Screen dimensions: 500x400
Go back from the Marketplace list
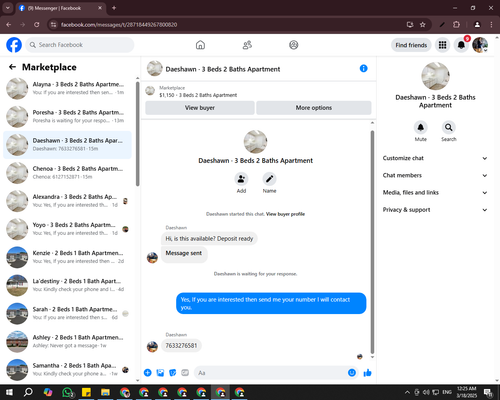coord(12,67)
